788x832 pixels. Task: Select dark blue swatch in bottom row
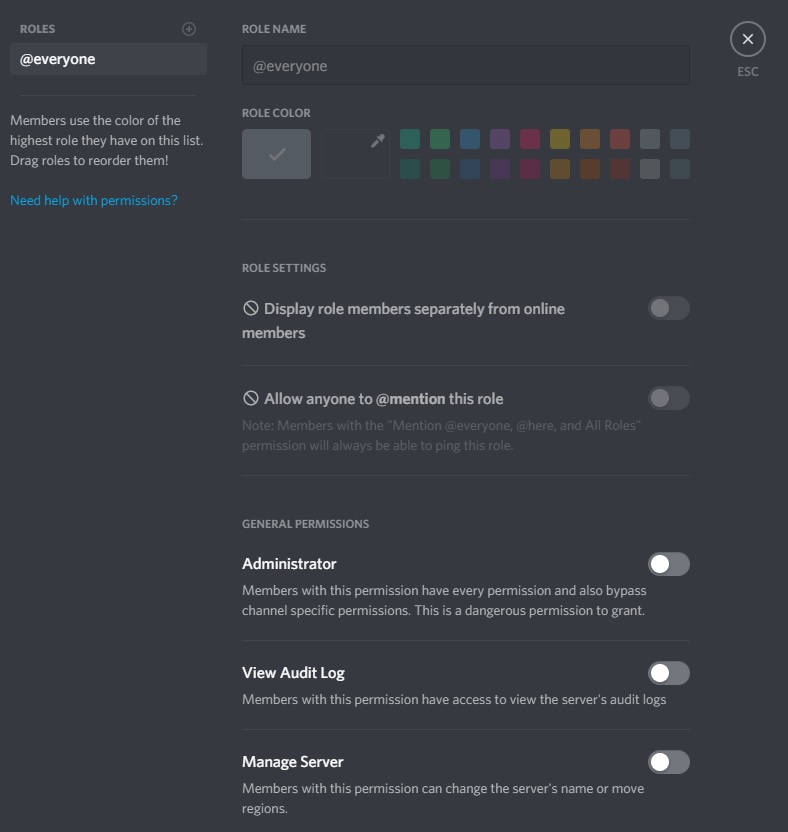(x=470, y=169)
